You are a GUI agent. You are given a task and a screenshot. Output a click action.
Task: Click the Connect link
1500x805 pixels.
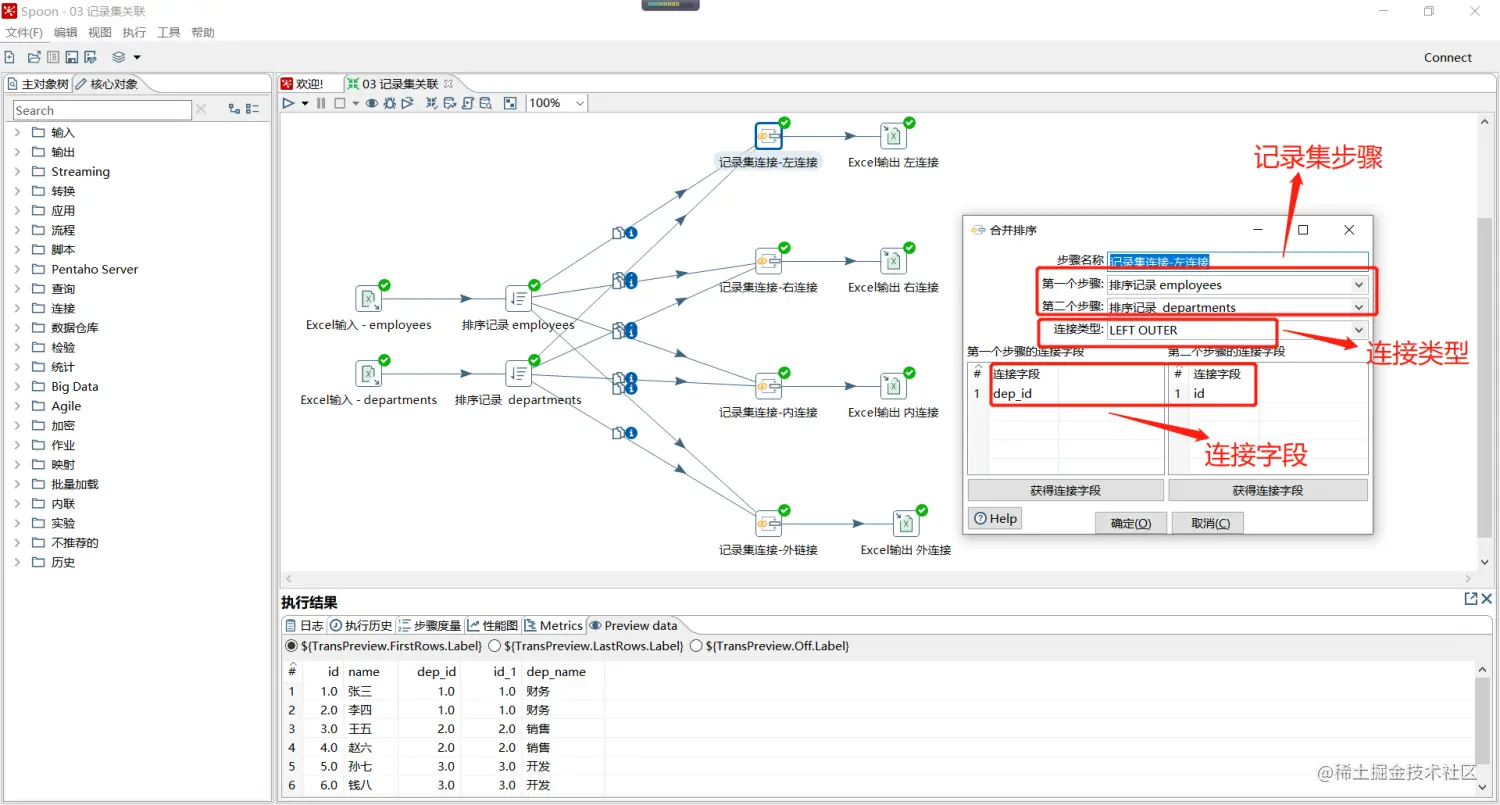click(x=1448, y=57)
